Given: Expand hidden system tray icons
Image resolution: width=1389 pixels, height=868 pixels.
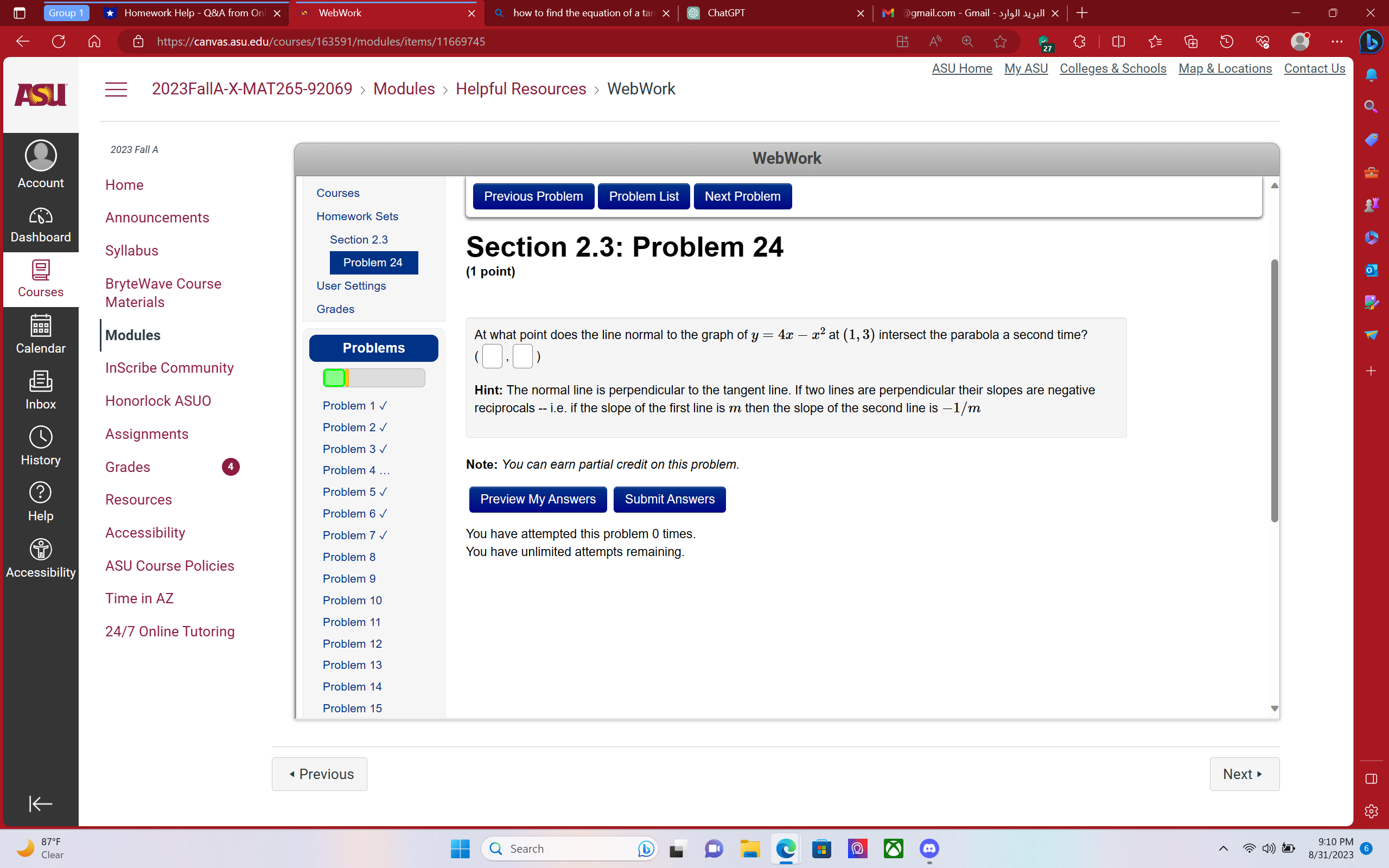Looking at the screenshot, I should 1223,848.
